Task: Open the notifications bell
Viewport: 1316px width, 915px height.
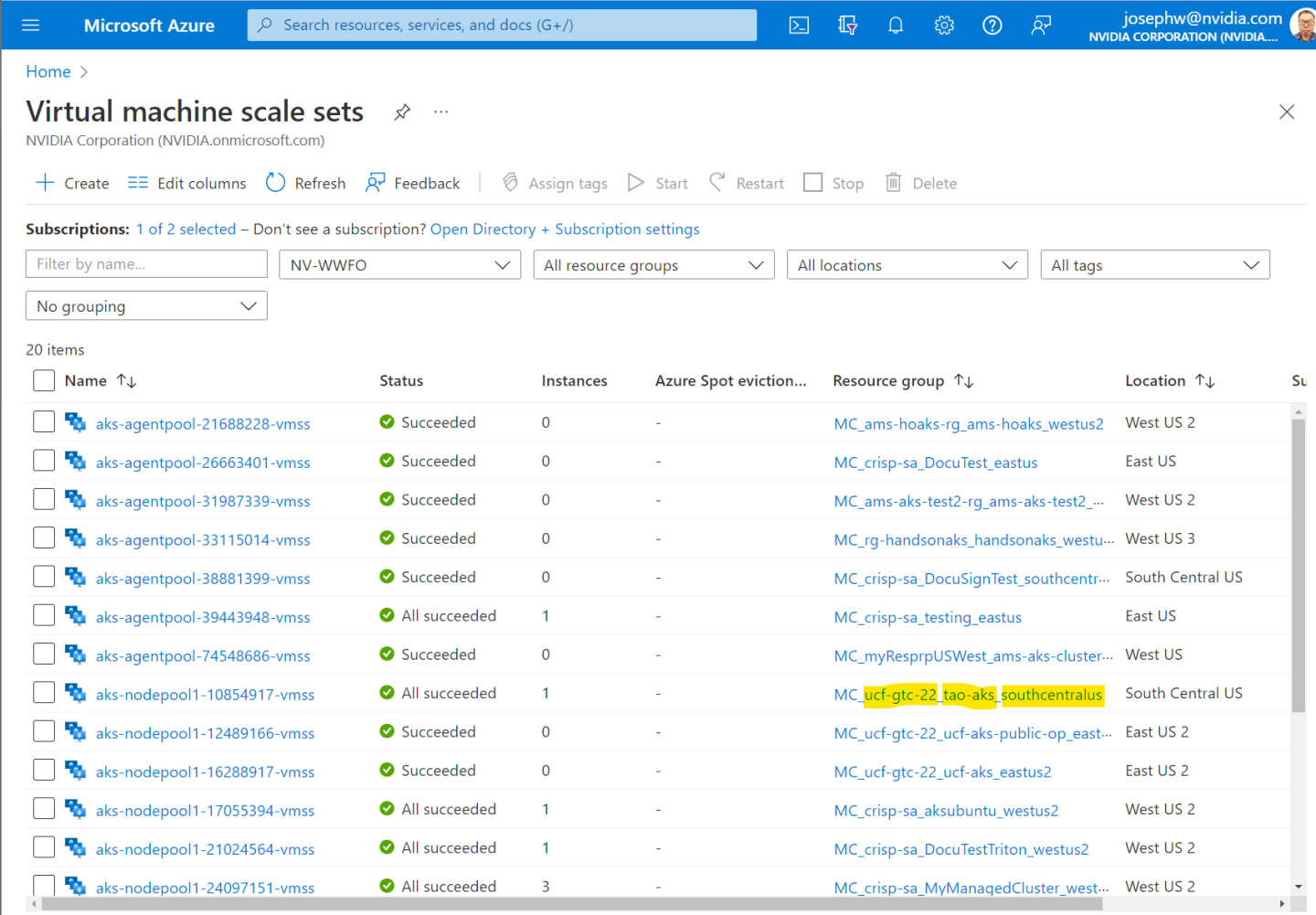Action: point(896,26)
